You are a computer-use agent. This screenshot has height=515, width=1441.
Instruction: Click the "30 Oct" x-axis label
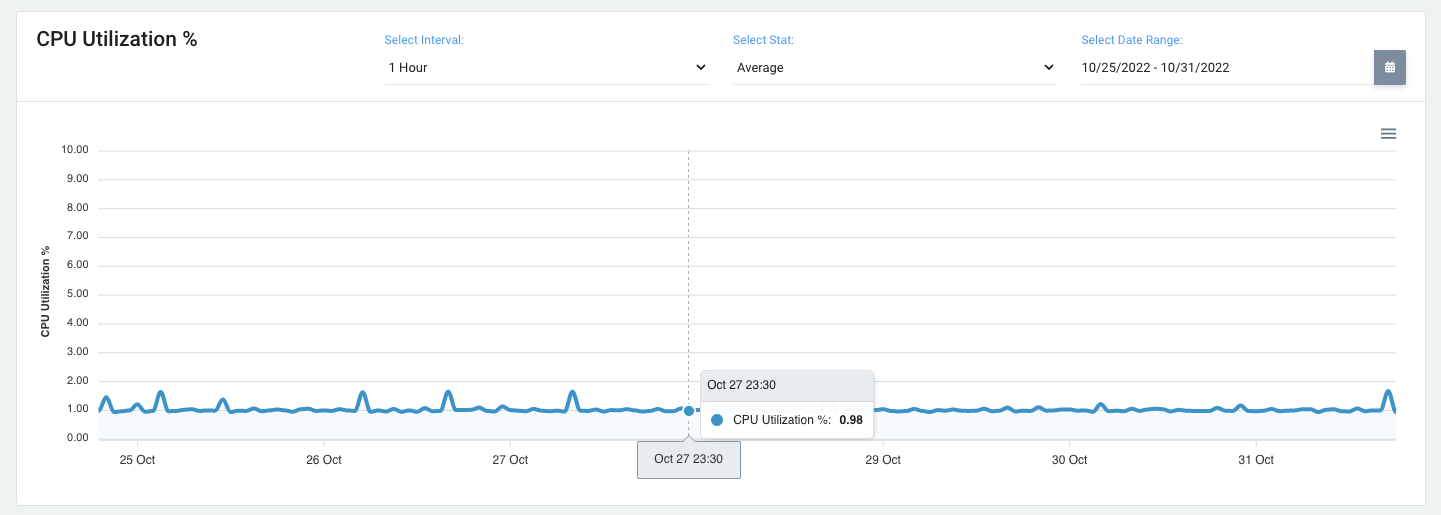pyautogui.click(x=1069, y=460)
